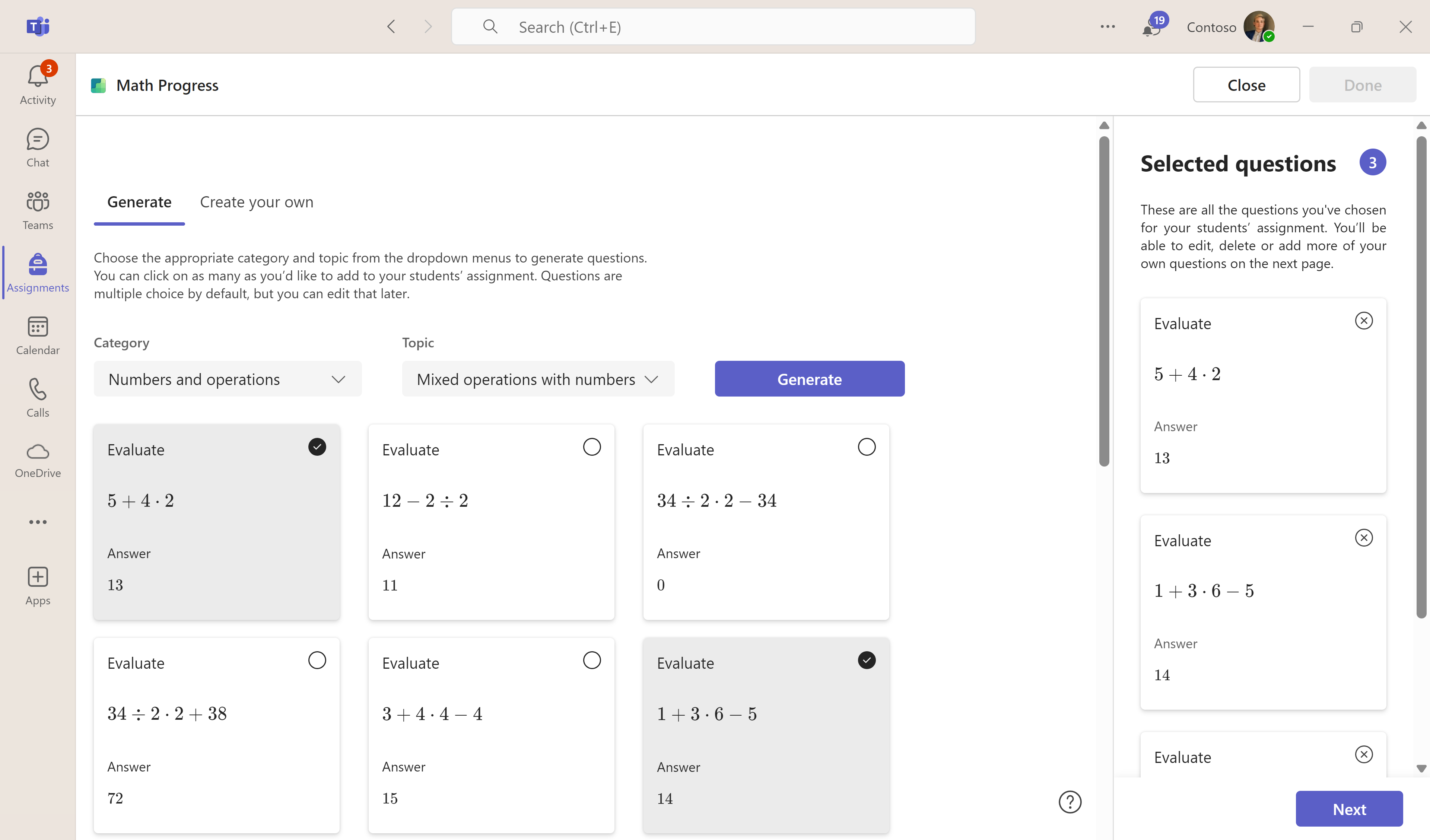
Task: Open the Category dropdown
Action: [227, 379]
